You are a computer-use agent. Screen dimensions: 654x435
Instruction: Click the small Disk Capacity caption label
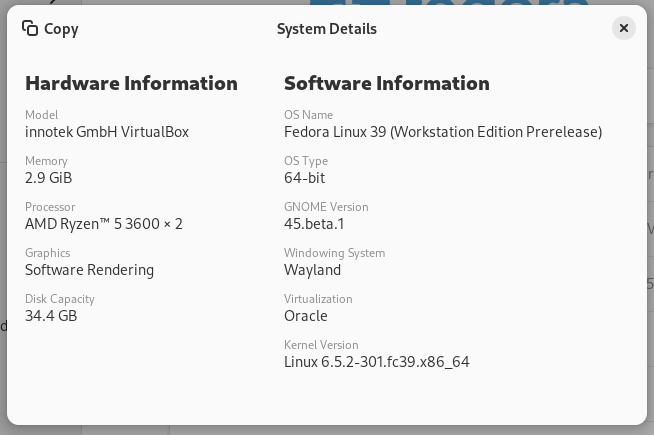[x=60, y=299]
